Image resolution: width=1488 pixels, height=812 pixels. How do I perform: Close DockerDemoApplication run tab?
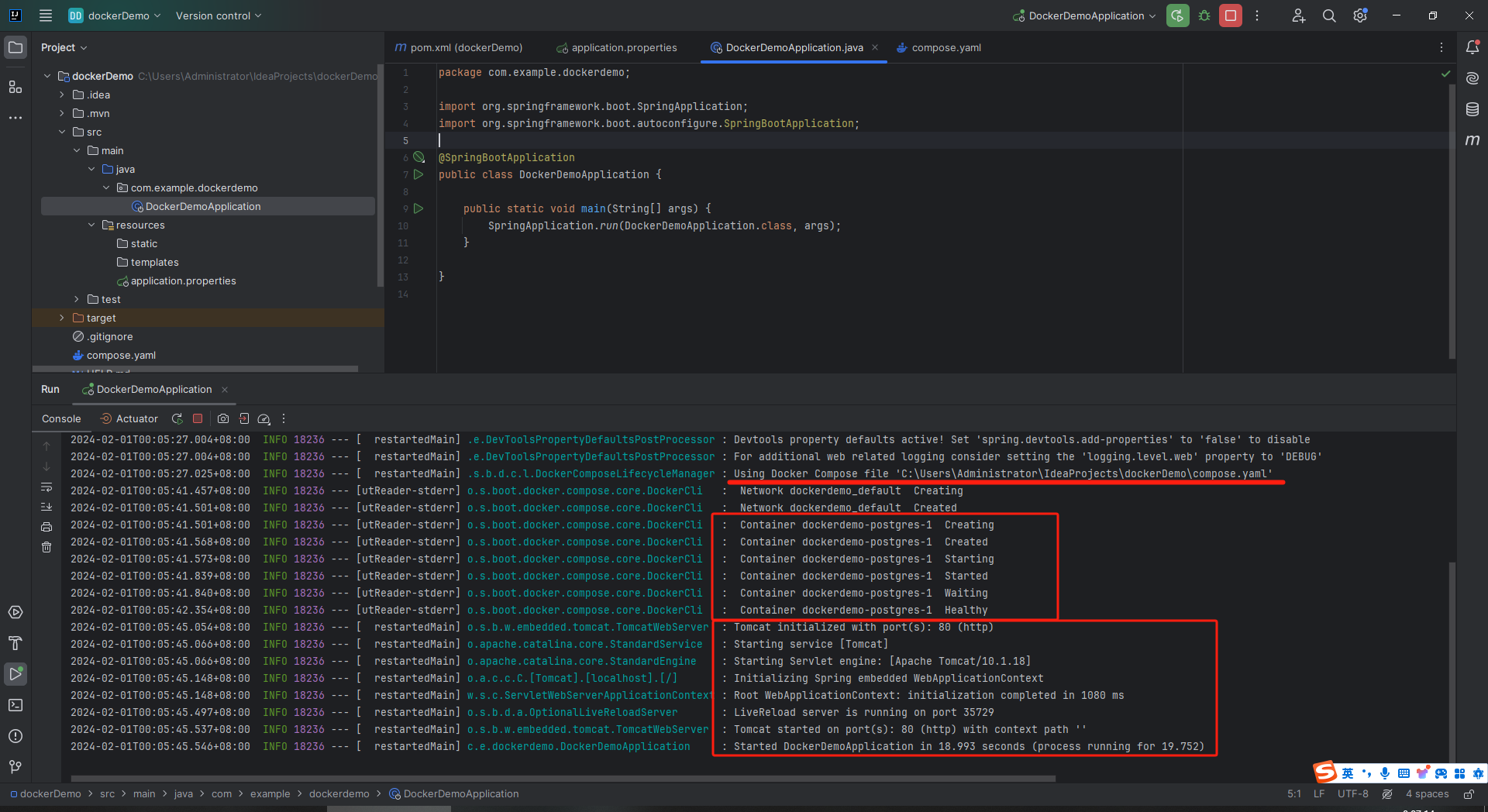tap(225, 389)
